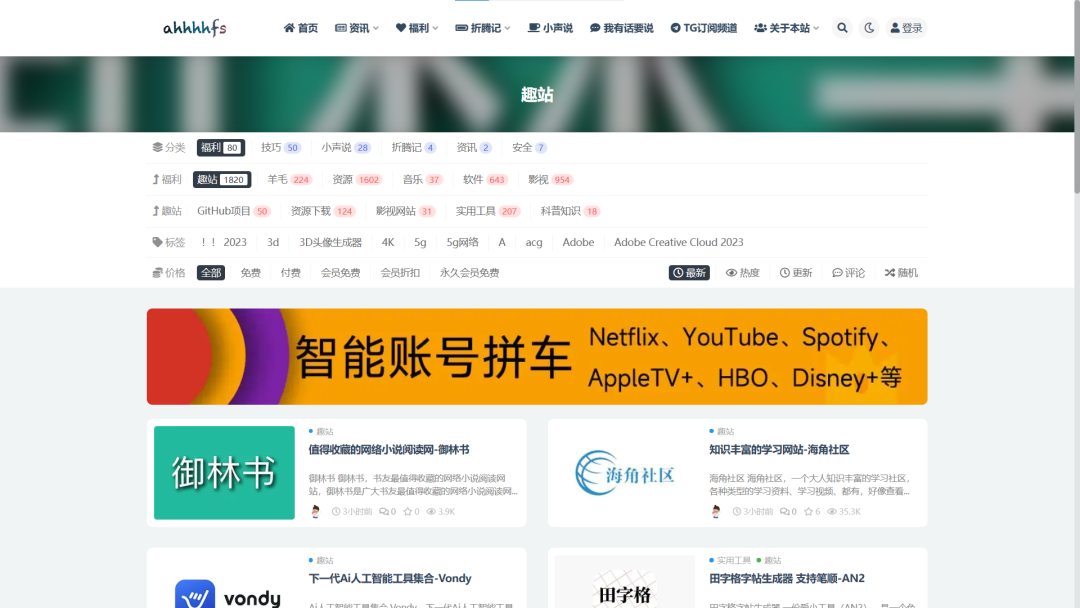Select 福利 80 category filter

click(220, 147)
